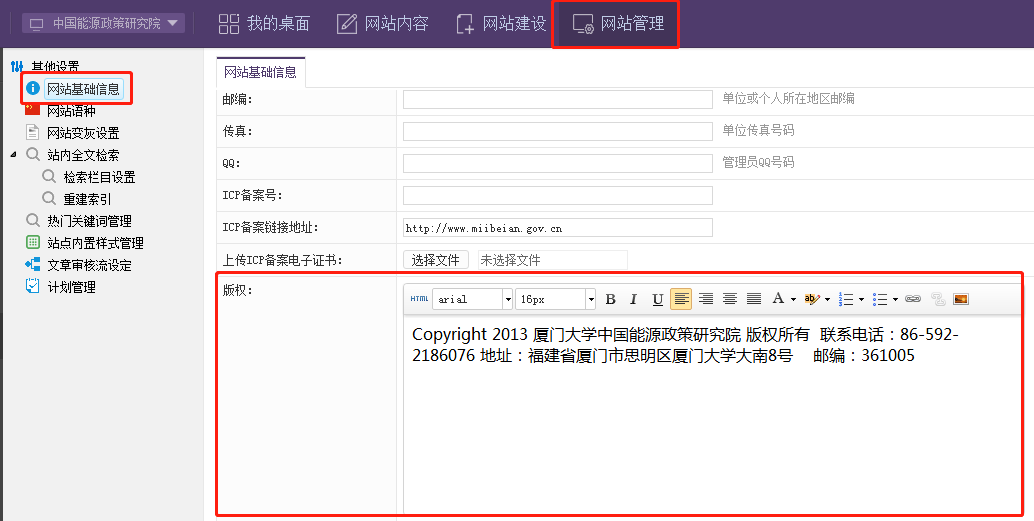Select 文章审核流设定 in the sidebar
Screen dimensions: 1034x521
pyautogui.click(x=89, y=265)
